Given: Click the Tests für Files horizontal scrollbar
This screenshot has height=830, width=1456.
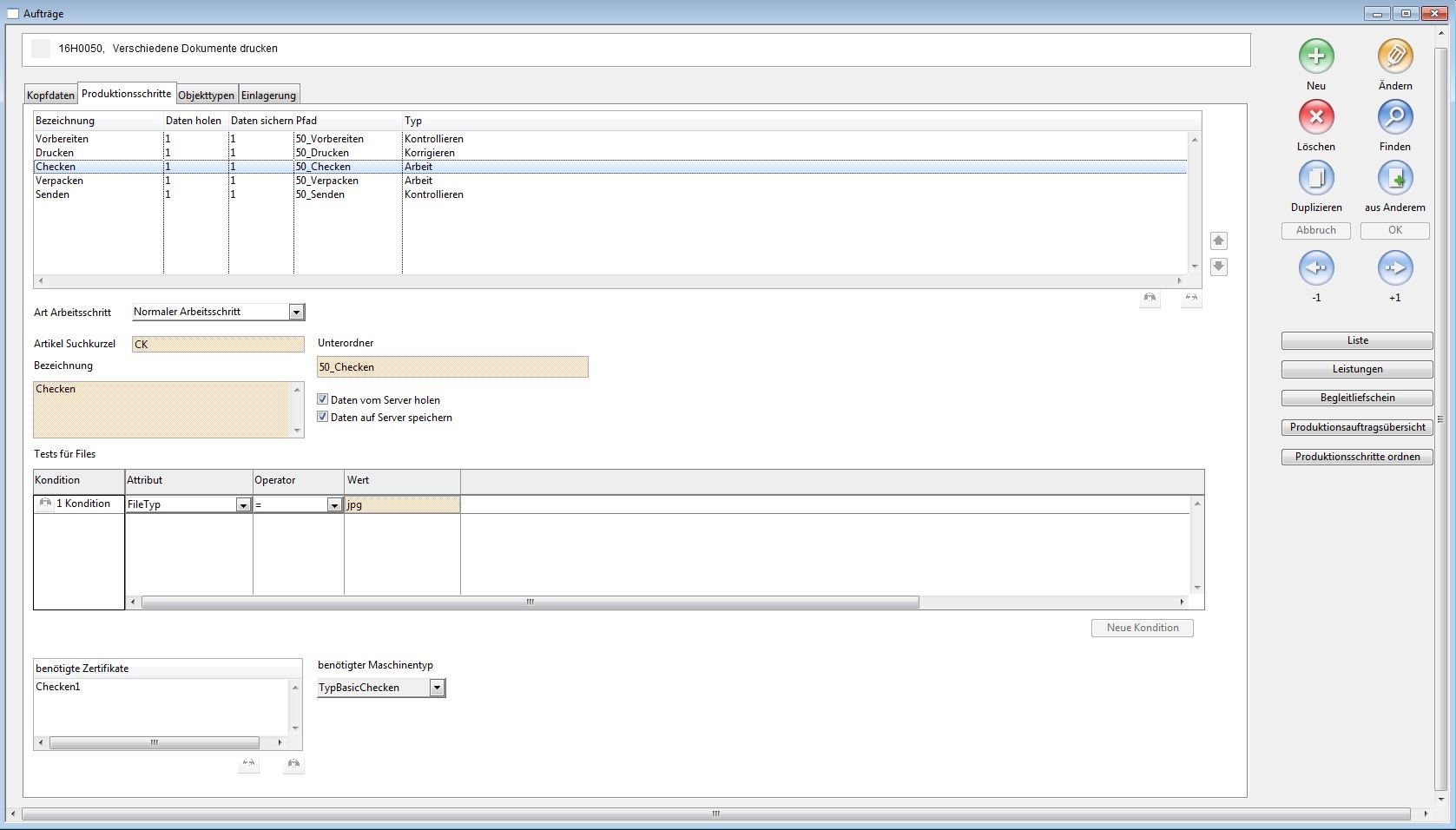Looking at the screenshot, I should tap(530, 602).
